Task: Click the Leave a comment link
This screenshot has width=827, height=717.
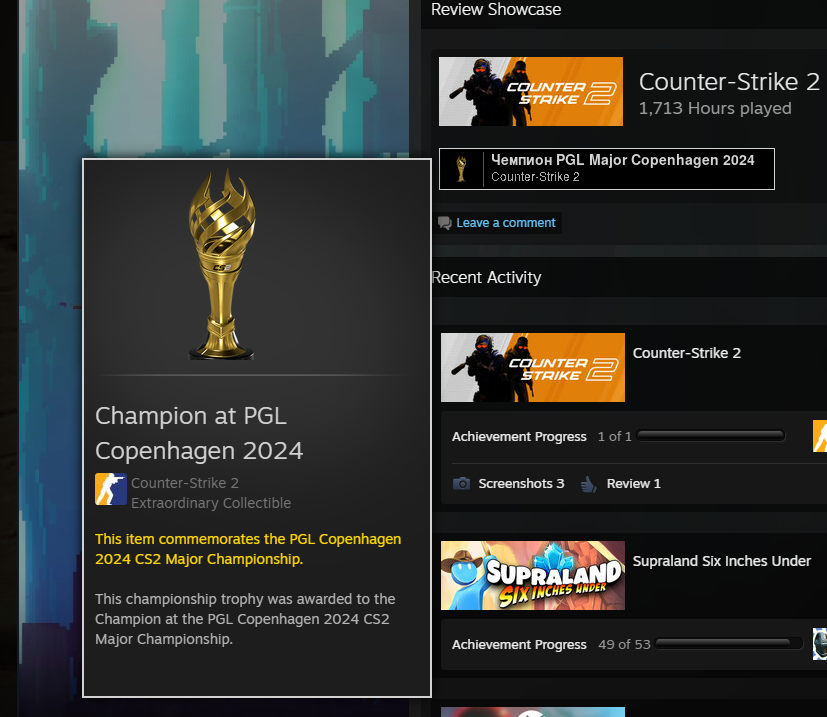Action: pos(506,223)
